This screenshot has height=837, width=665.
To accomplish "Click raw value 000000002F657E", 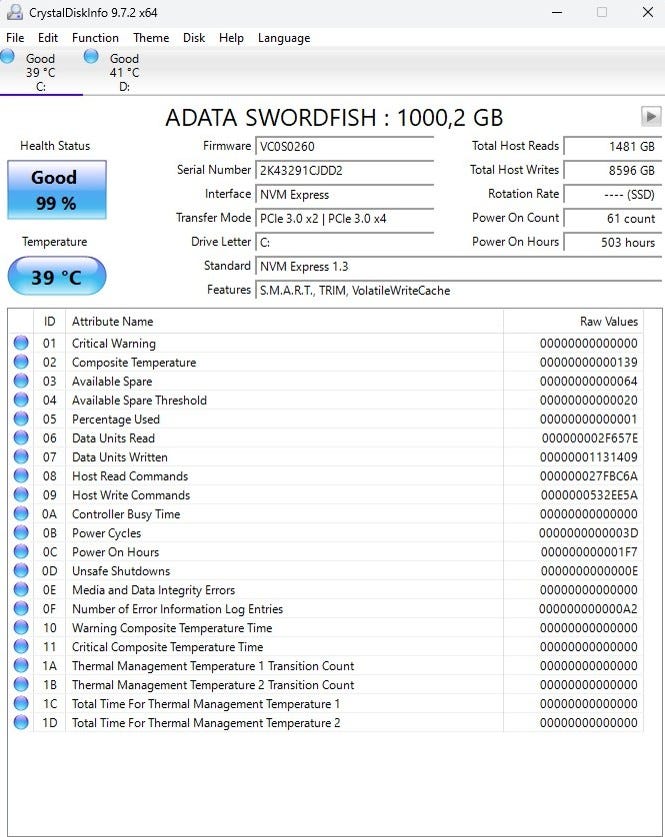I will tap(589, 438).
